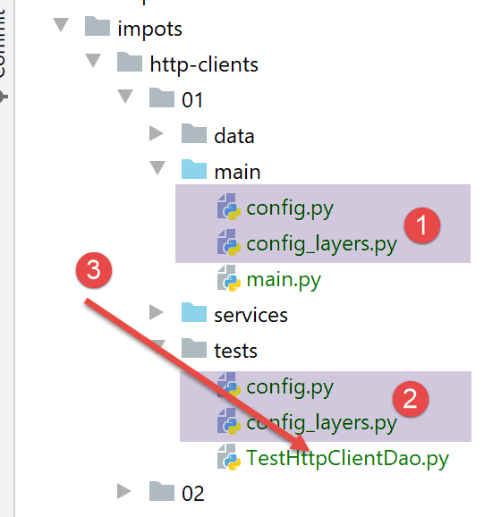Expand the 02 folder arrow
Image resolution: width=501 pixels, height=517 pixels.
(124, 492)
